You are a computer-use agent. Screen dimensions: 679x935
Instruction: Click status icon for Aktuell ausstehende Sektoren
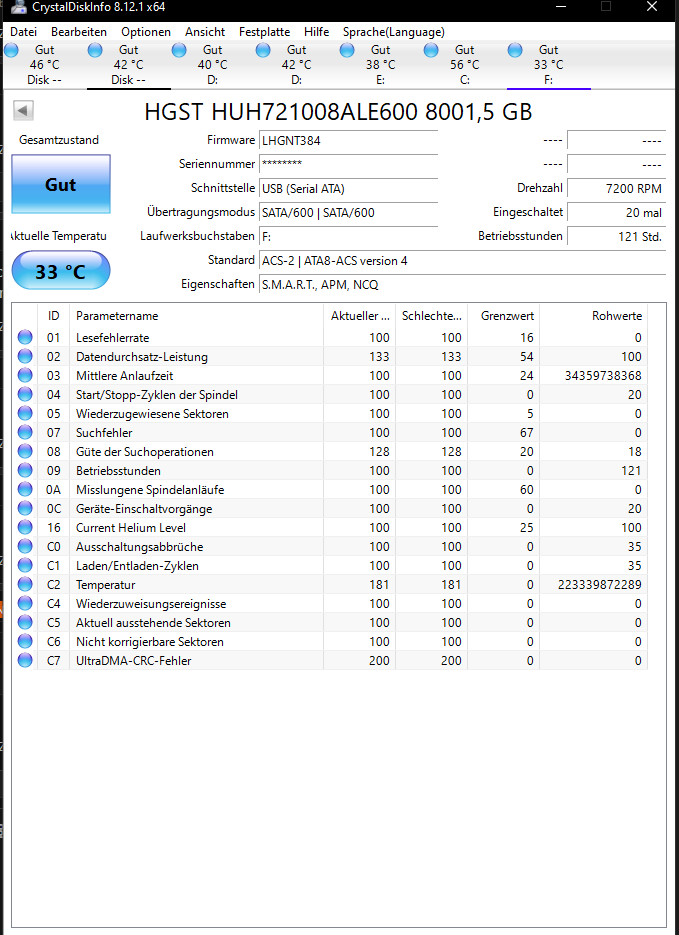(25, 623)
